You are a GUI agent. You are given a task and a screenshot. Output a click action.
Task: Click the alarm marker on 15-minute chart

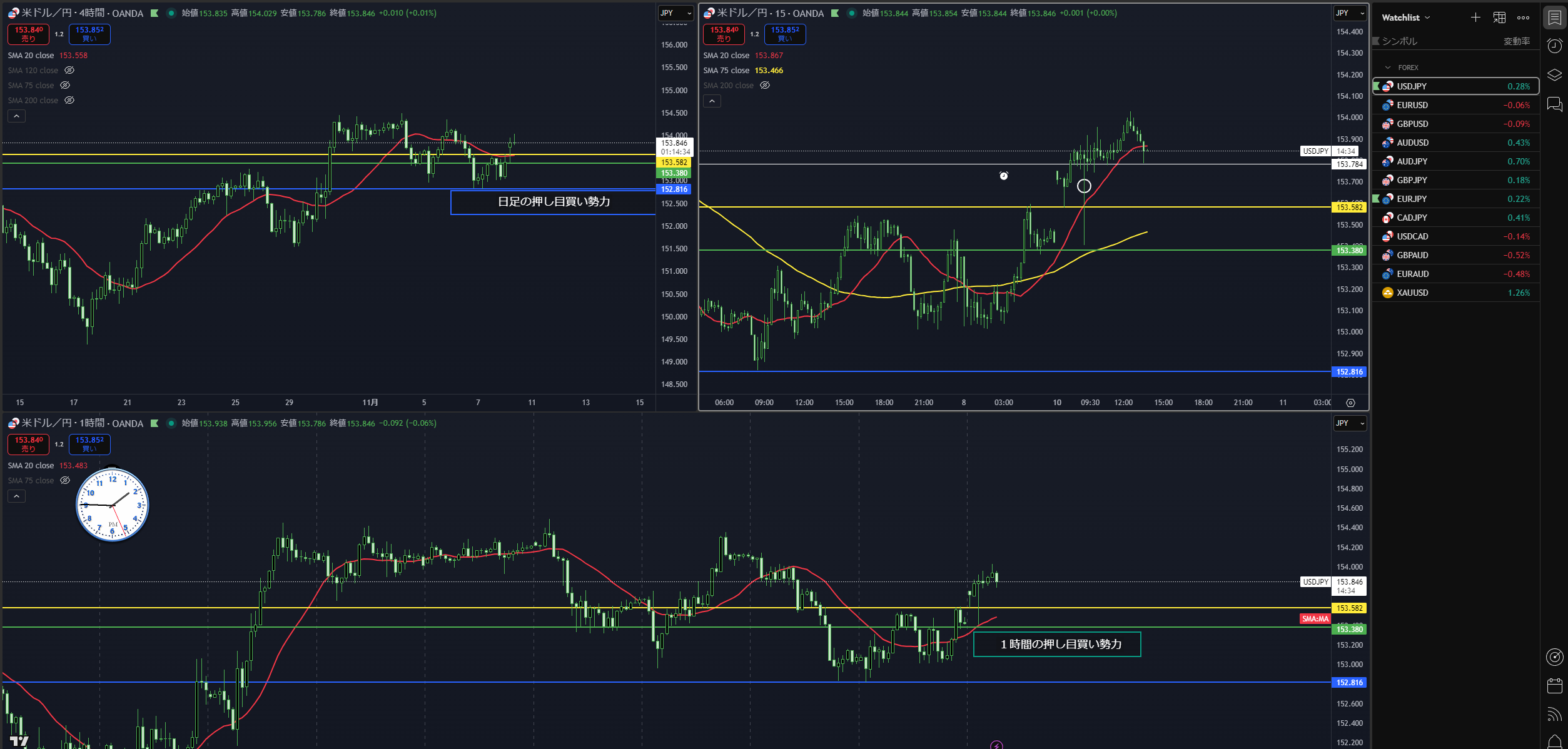[x=1003, y=176]
